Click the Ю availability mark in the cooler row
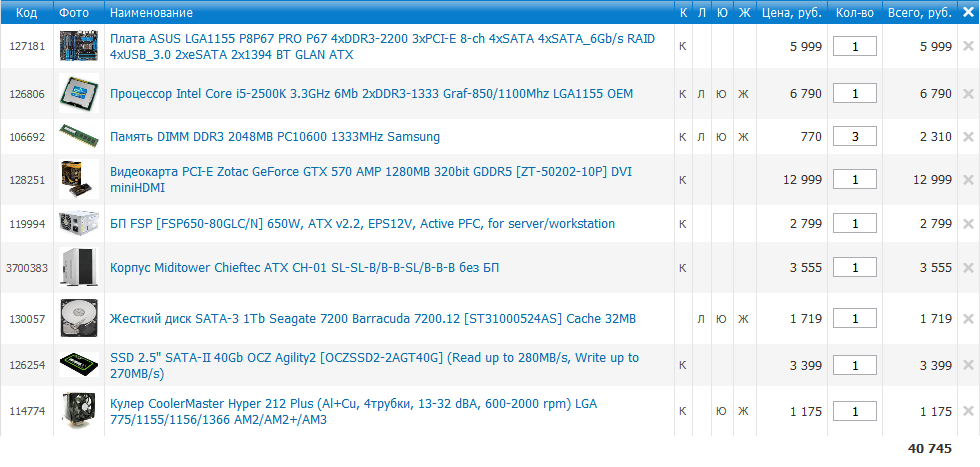Image resolution: width=980 pixels, height=467 pixels. click(722, 411)
